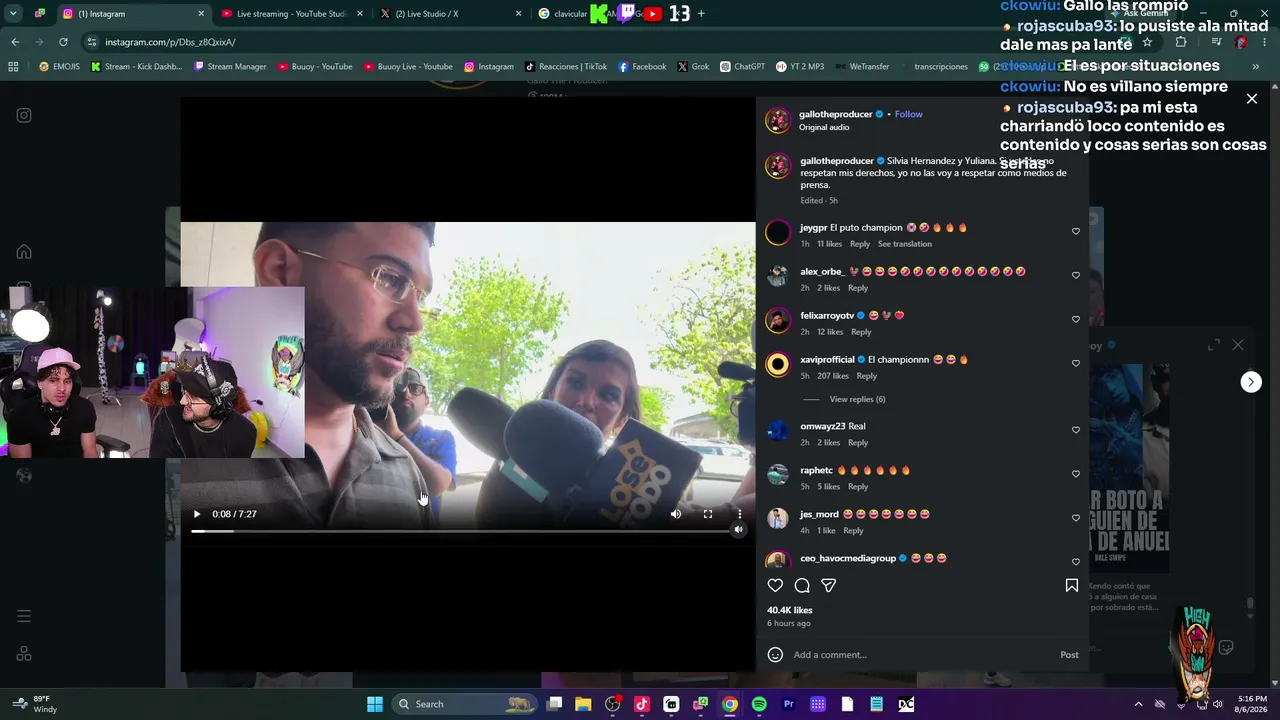The width and height of the screenshot is (1280, 720).
Task: Open the emoji picker in comment box
Action: pos(775,655)
